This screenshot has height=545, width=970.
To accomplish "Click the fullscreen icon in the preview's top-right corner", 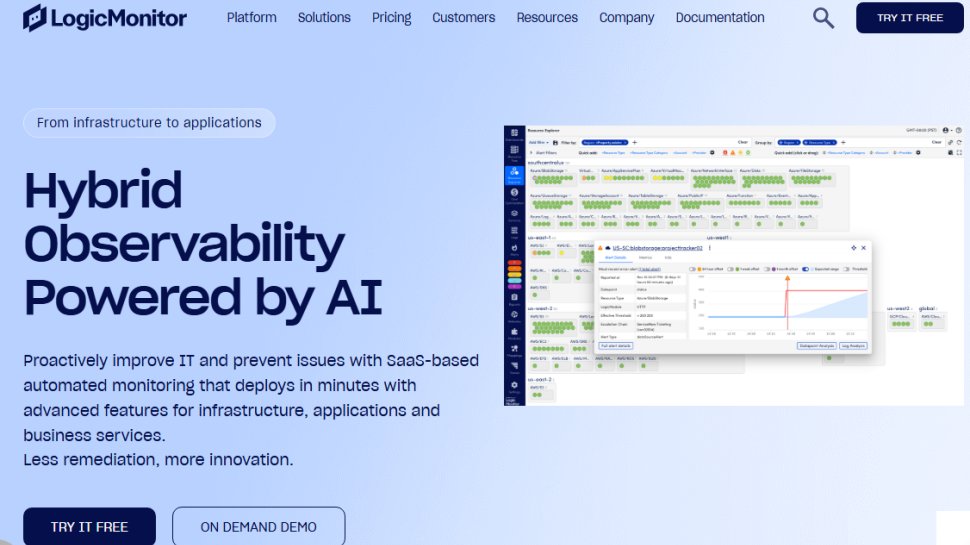I will (959, 153).
